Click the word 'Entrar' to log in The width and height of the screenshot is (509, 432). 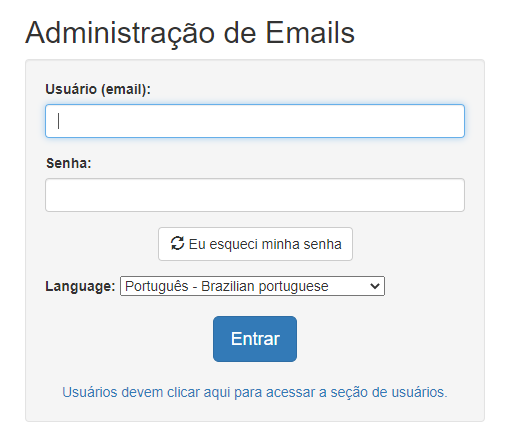coord(255,339)
